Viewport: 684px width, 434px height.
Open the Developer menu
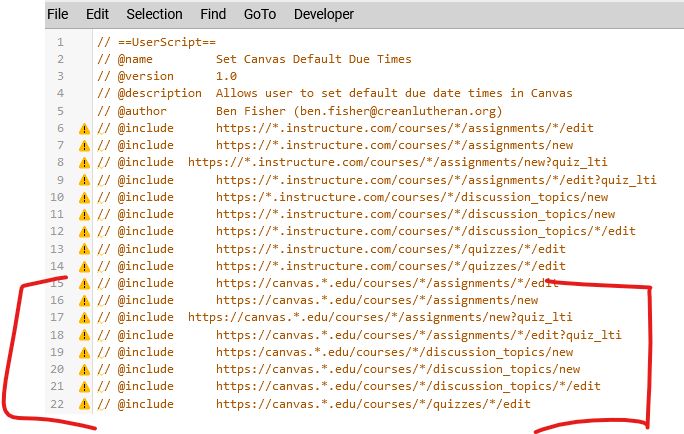click(324, 14)
